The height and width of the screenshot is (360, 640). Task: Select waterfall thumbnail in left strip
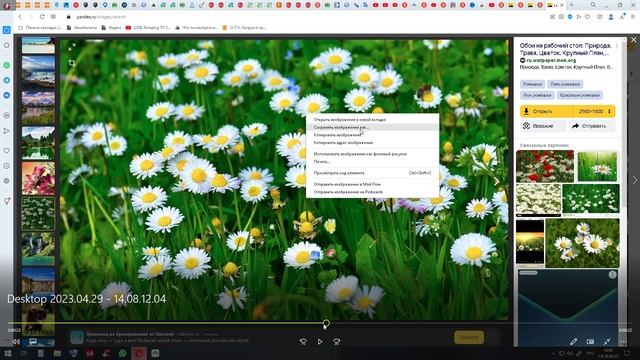[x=38, y=249]
